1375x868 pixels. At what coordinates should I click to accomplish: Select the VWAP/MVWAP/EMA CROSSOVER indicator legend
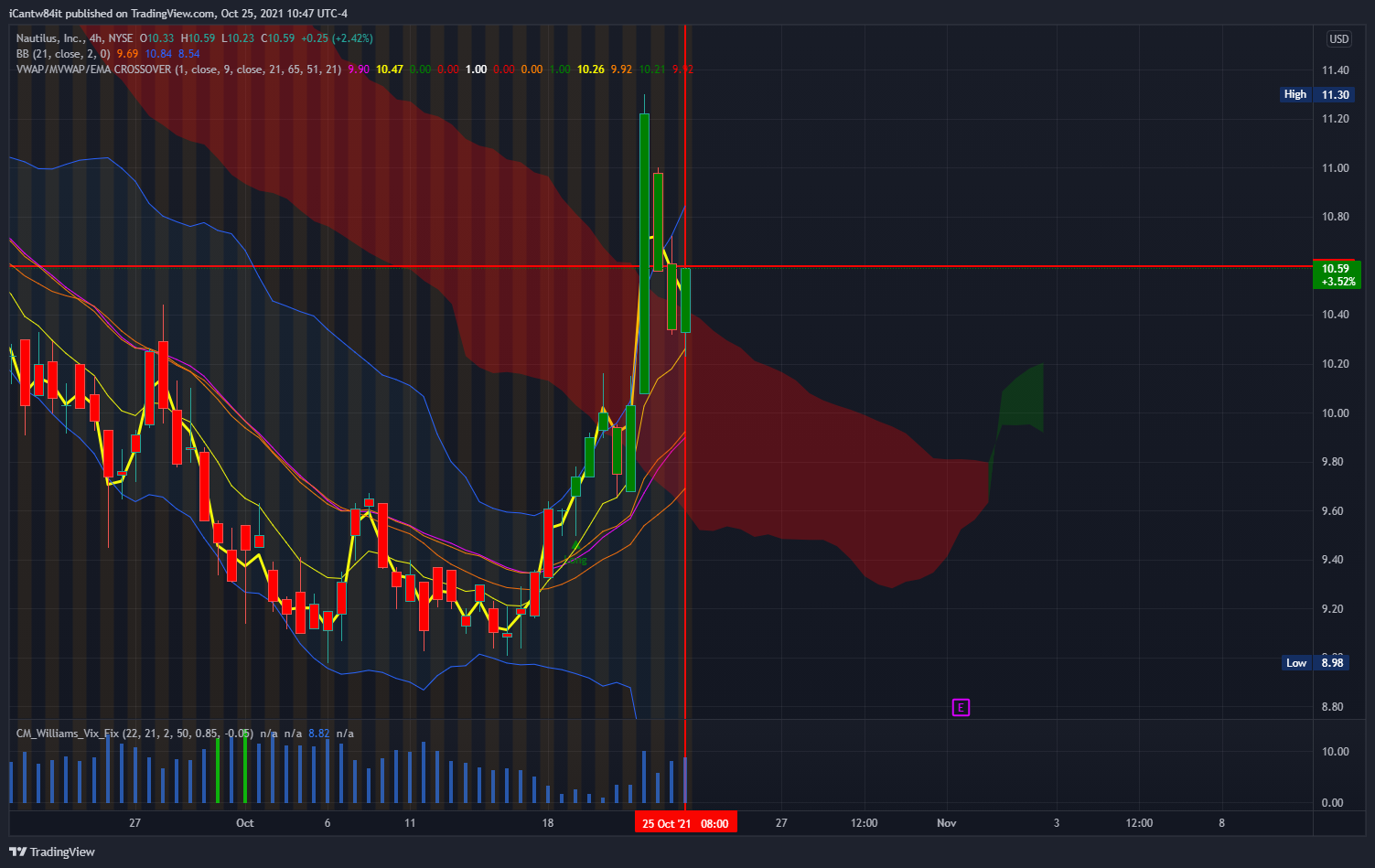178,70
